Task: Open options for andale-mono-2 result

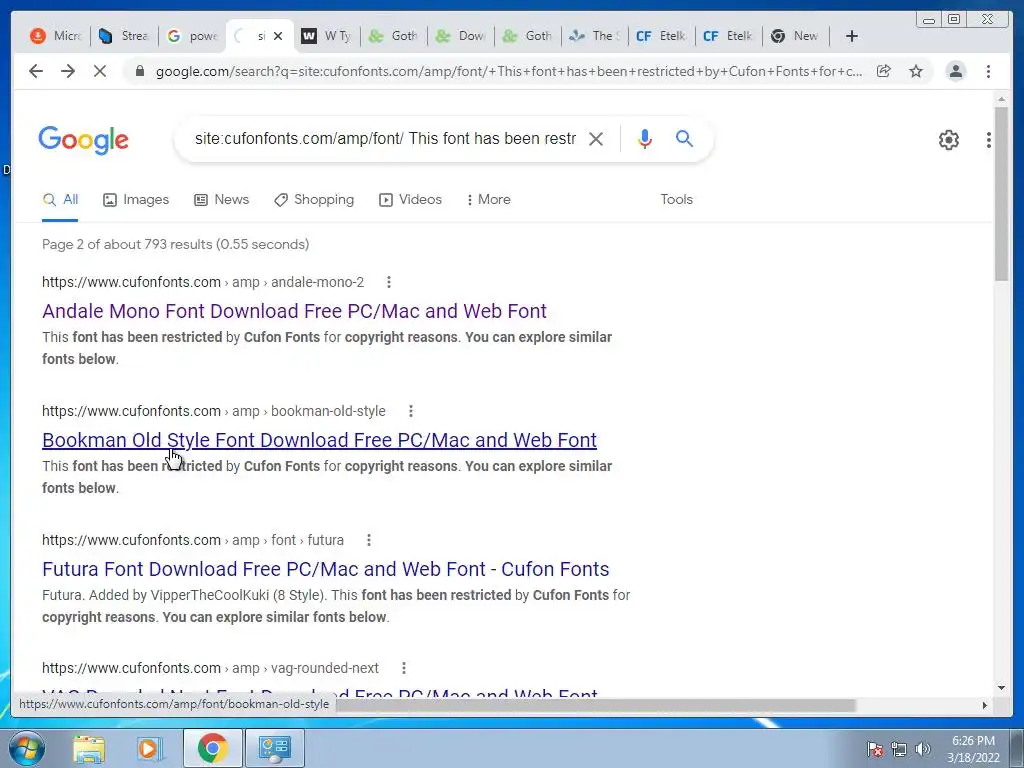Action: tap(389, 282)
